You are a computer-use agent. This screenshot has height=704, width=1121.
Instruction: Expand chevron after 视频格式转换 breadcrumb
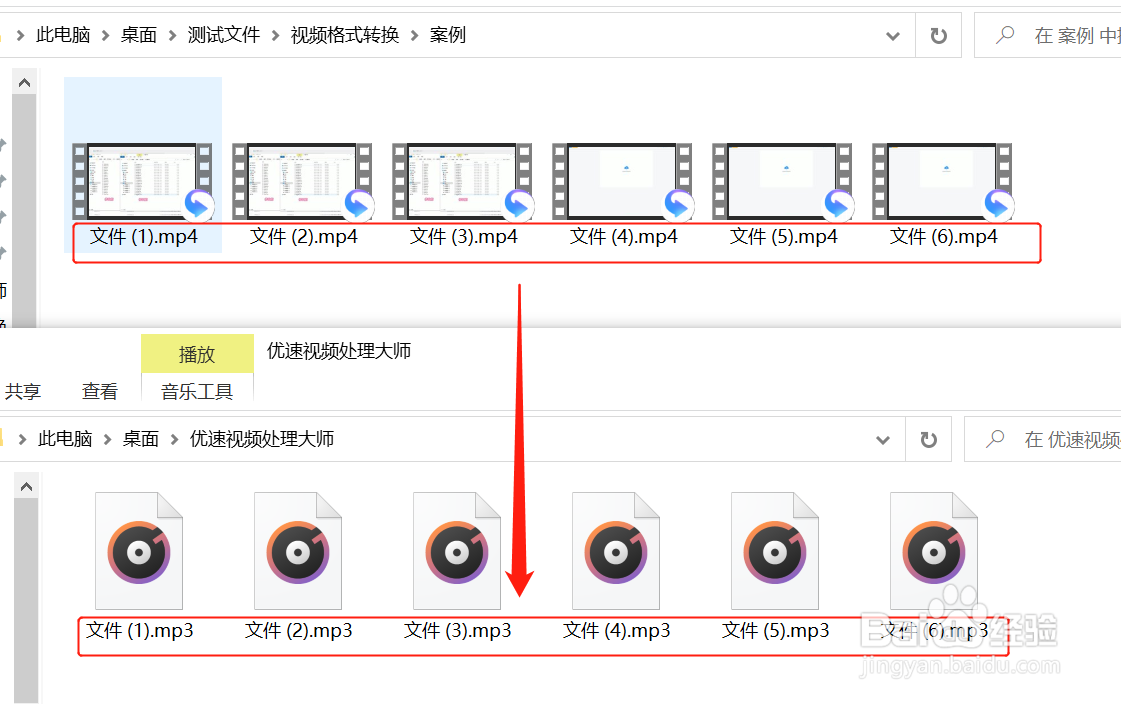pyautogui.click(x=414, y=36)
